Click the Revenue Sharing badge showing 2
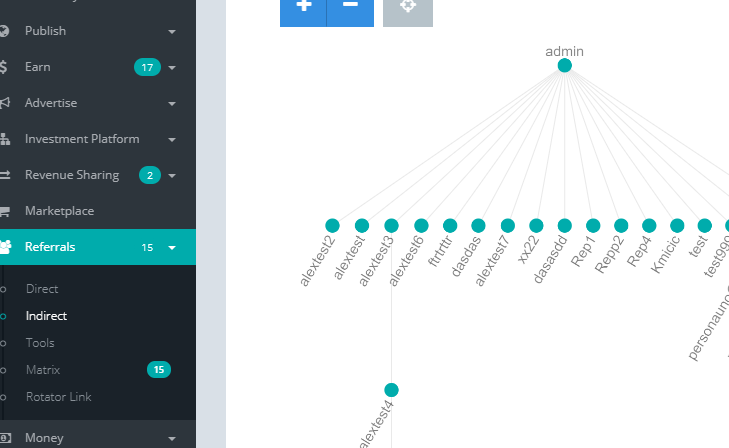 [150, 175]
